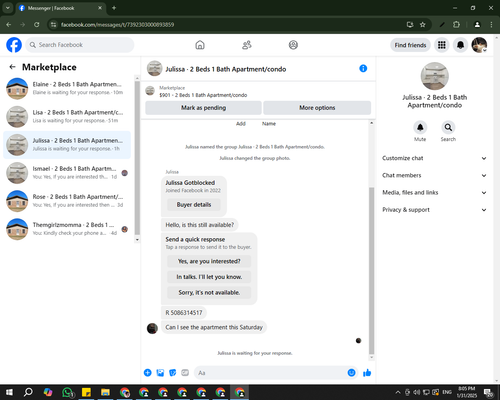The width and height of the screenshot is (500, 400).
Task: Open File Explorer from the taskbar
Action: click(x=105, y=392)
